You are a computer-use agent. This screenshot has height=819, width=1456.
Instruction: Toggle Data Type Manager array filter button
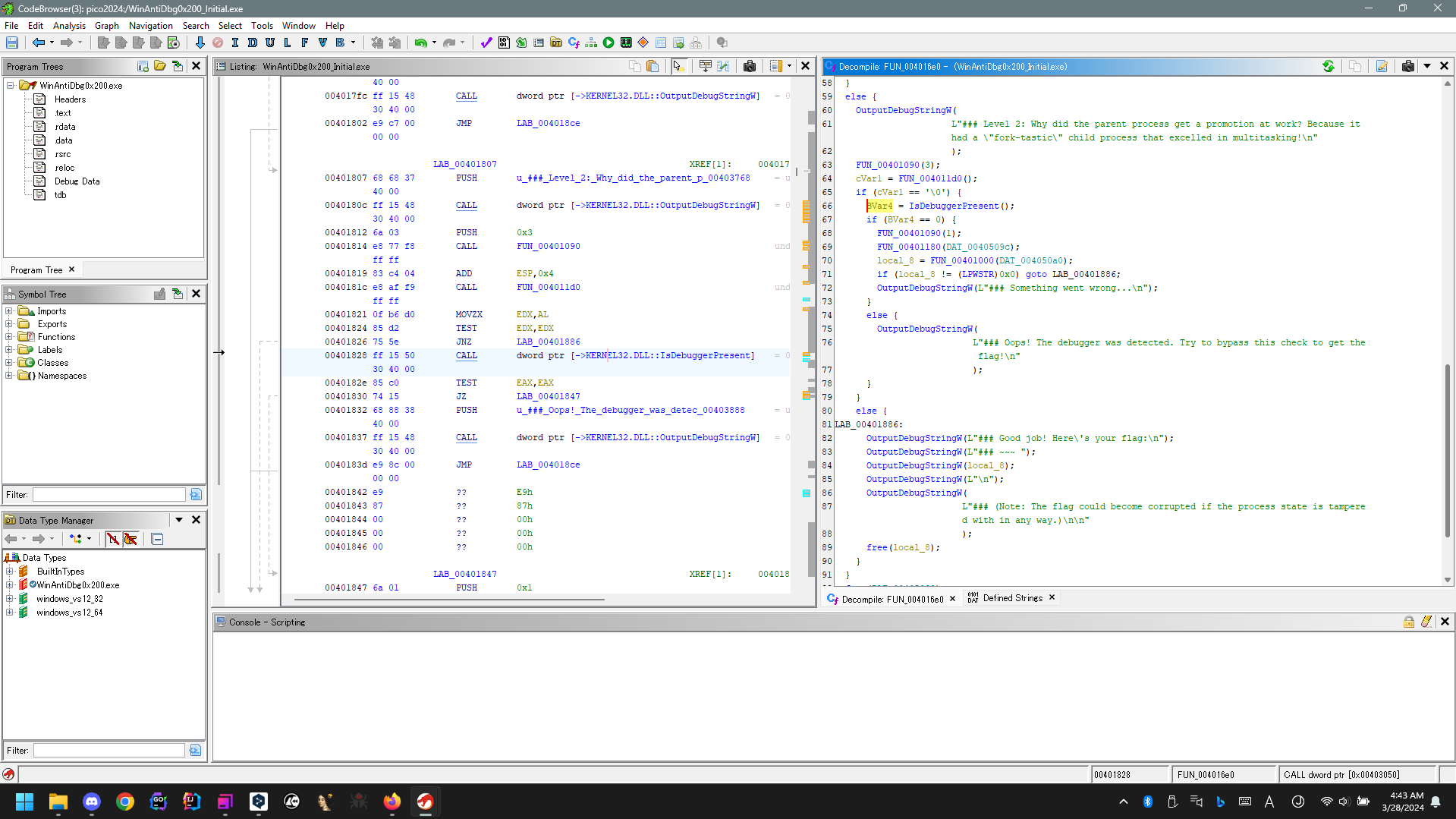(x=113, y=539)
